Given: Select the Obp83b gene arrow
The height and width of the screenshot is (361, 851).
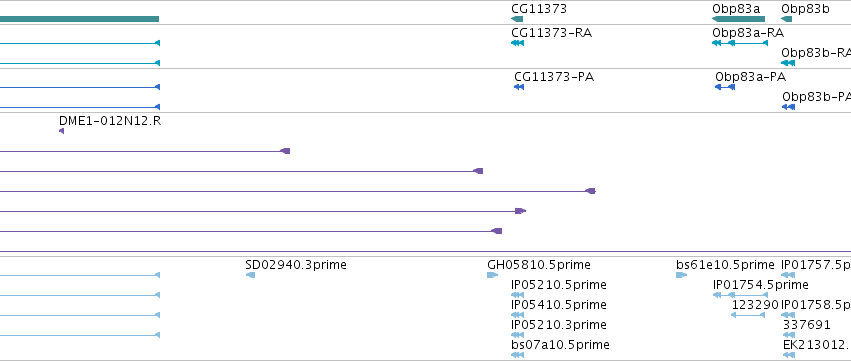Looking at the screenshot, I should click(786, 19).
